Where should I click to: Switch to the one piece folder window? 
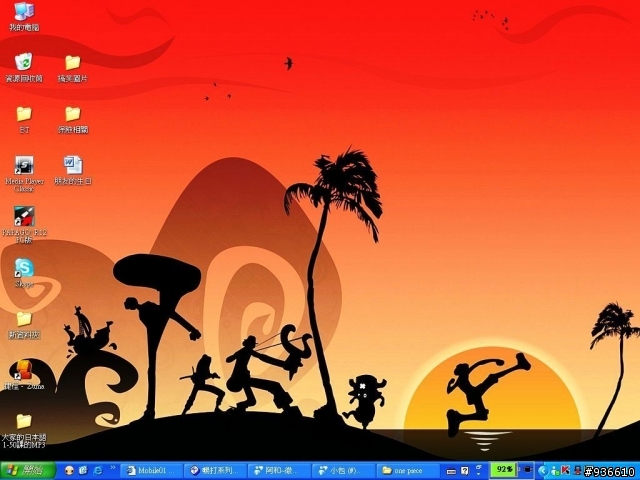click(x=407, y=471)
